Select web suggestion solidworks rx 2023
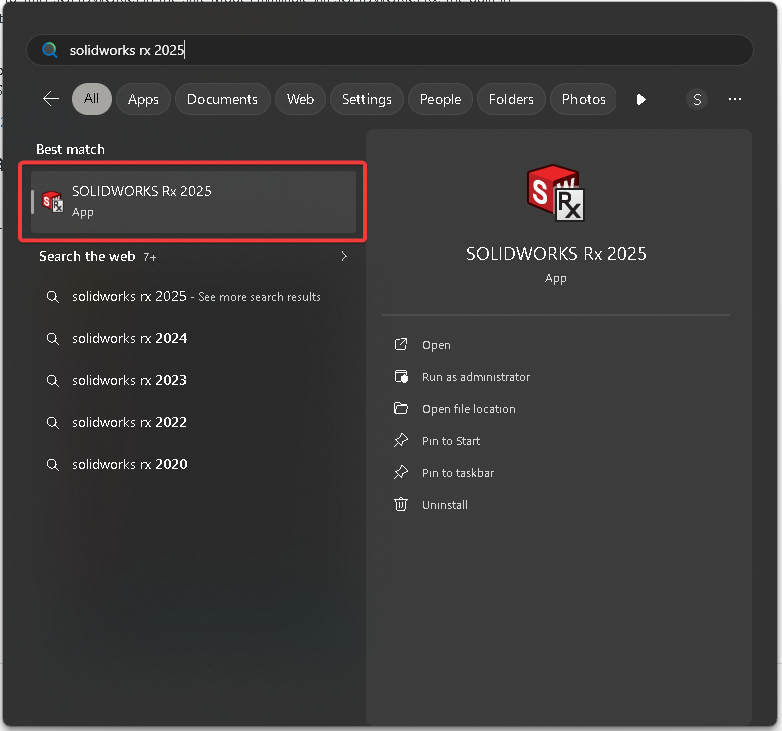Image resolution: width=782 pixels, height=731 pixels. coord(194,380)
